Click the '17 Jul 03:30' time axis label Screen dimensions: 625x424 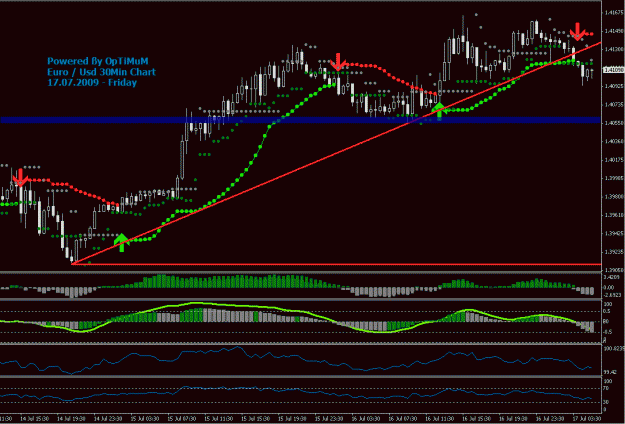tap(585, 418)
